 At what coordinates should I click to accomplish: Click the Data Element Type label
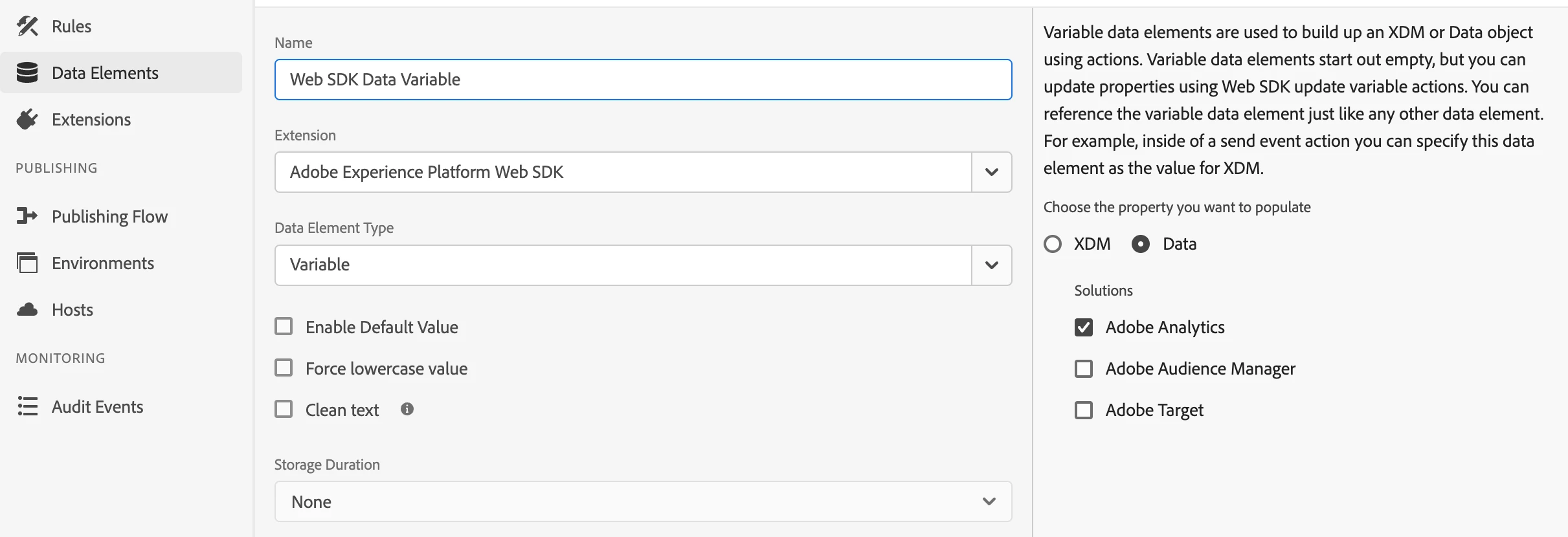[x=334, y=228]
